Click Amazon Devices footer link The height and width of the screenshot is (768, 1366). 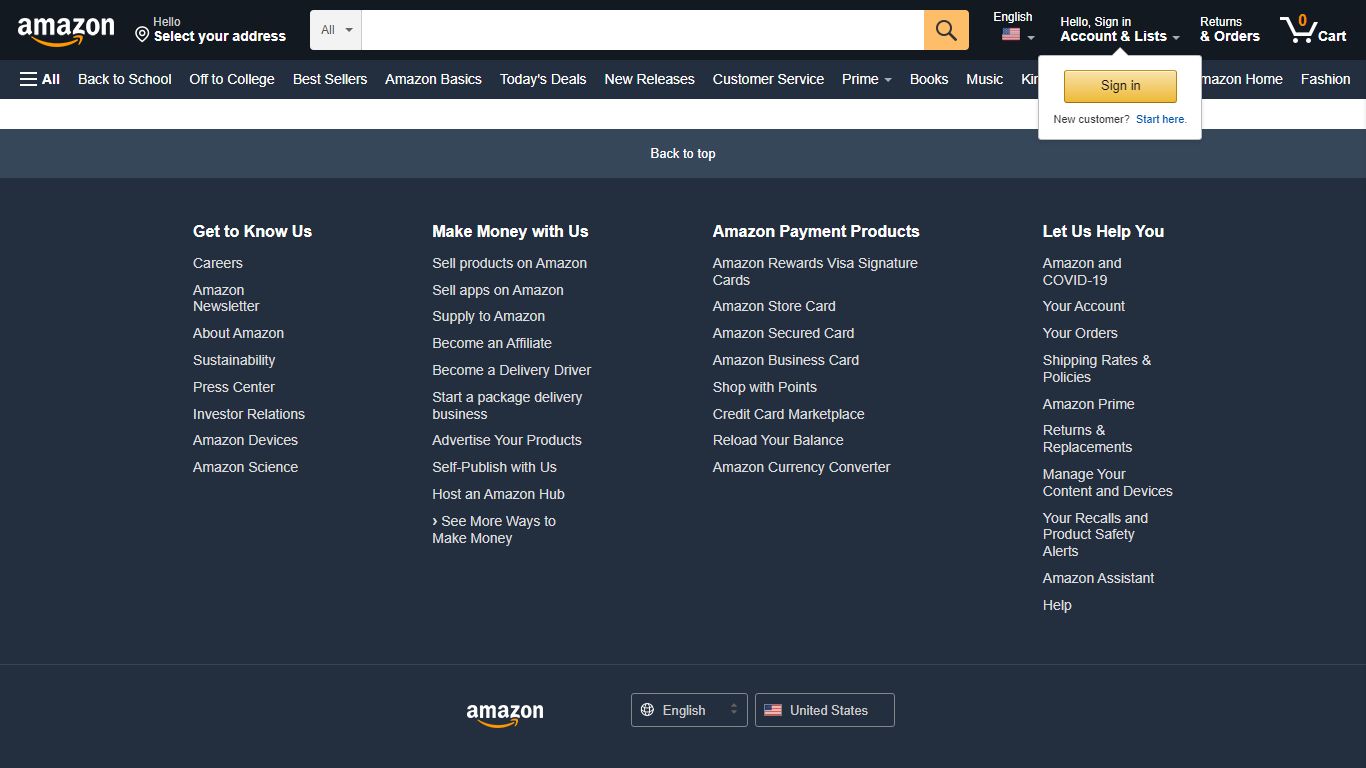click(x=245, y=440)
